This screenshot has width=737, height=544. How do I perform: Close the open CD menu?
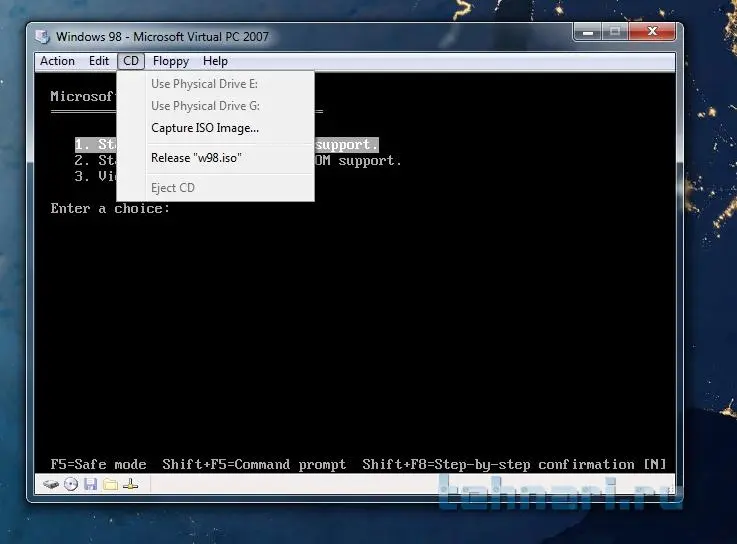[131, 61]
